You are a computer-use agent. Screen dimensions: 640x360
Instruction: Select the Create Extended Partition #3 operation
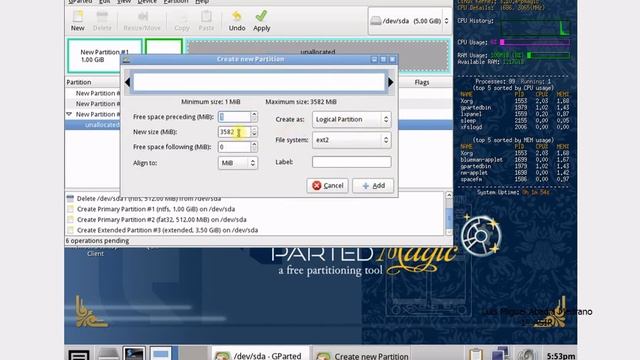pos(167,230)
